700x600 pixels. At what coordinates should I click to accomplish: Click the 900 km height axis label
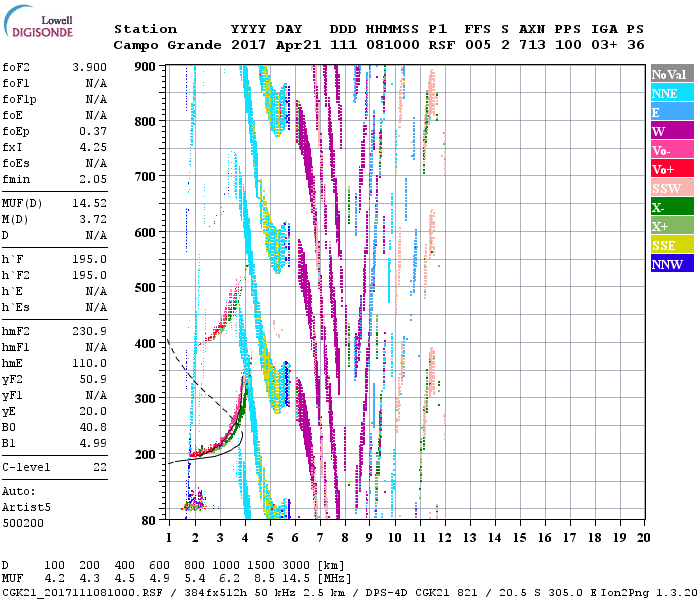pos(145,67)
